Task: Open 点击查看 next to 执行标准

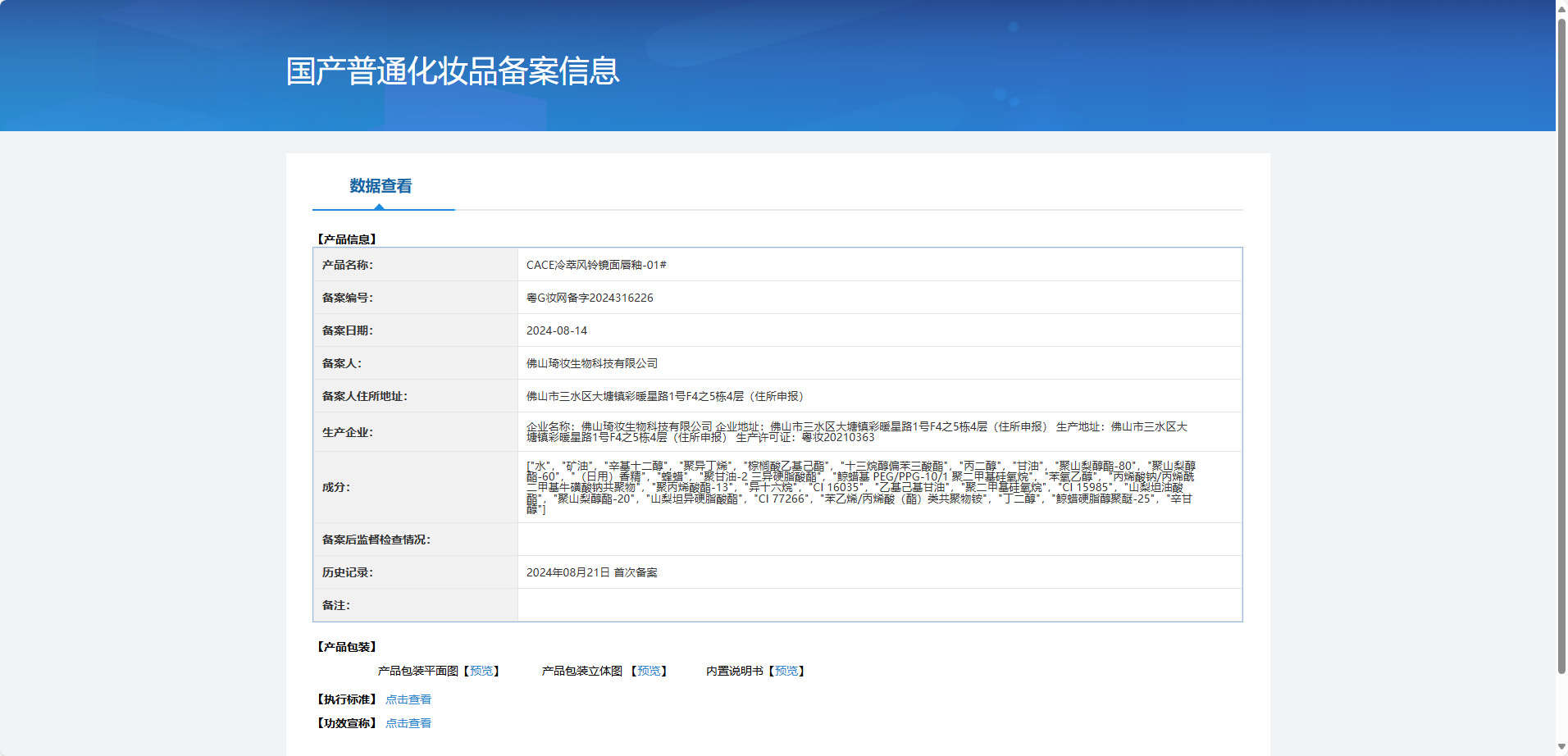Action: (408, 699)
